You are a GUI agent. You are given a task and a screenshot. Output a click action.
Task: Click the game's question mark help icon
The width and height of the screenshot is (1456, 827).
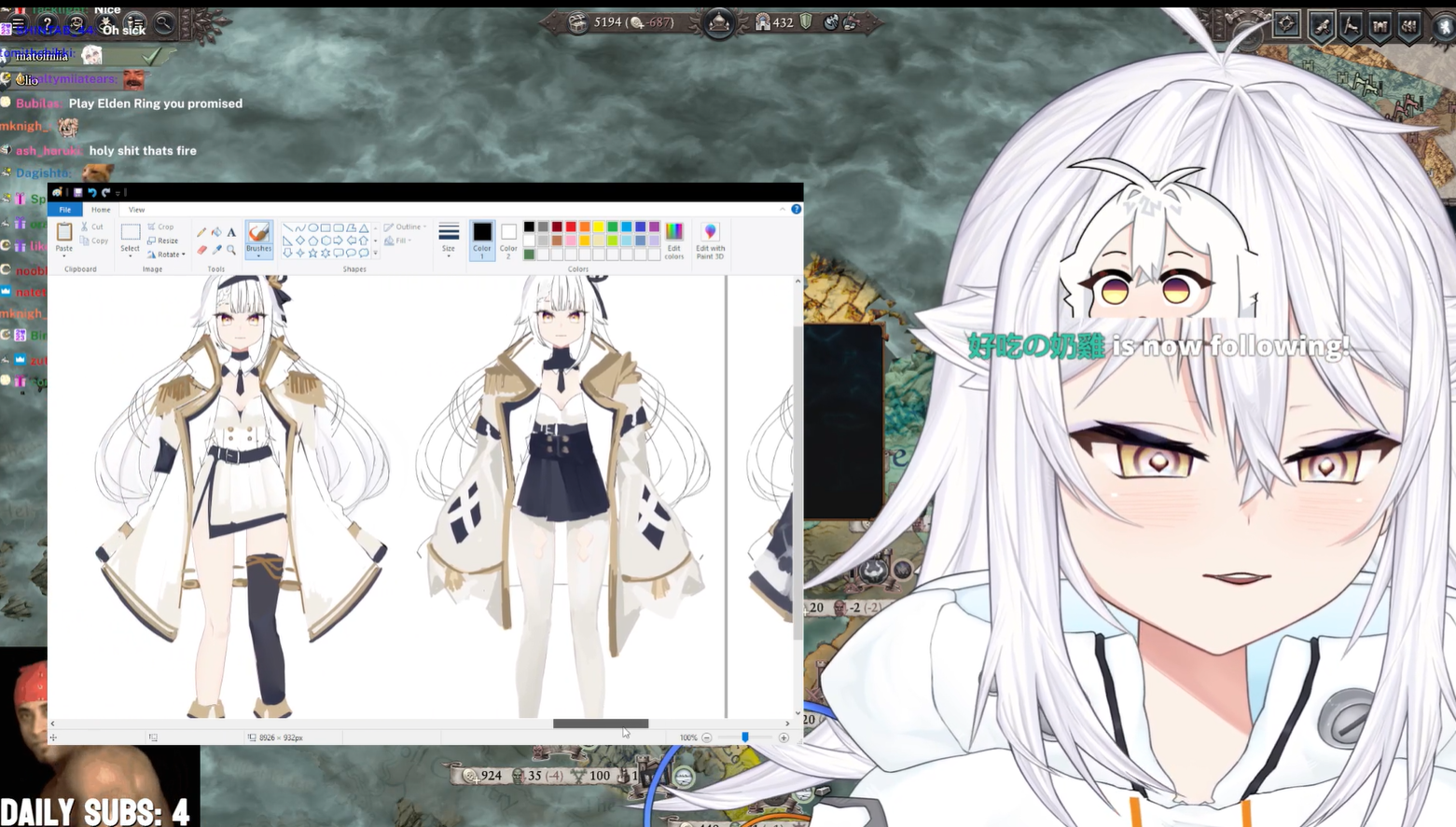coord(47,24)
